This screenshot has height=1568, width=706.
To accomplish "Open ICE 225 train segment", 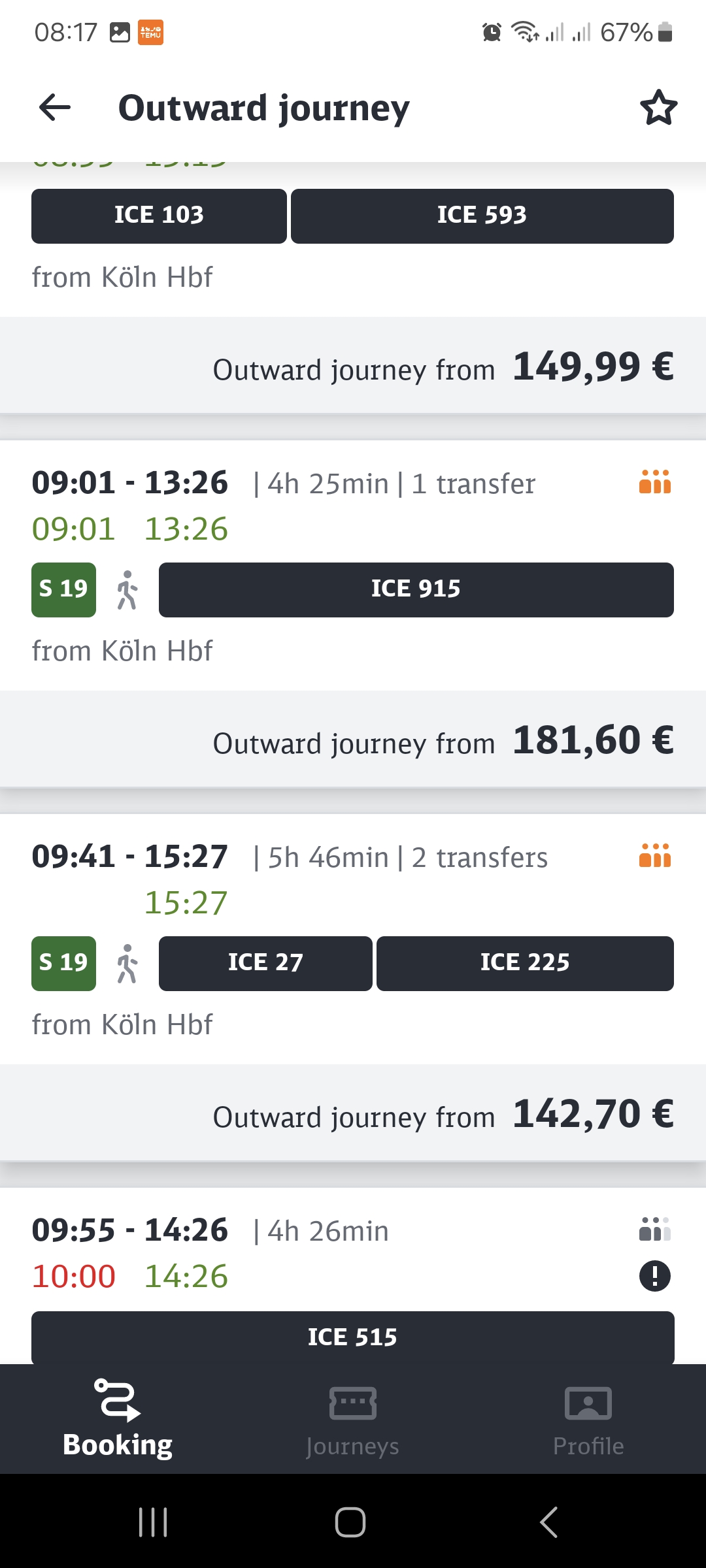I will (525, 964).
